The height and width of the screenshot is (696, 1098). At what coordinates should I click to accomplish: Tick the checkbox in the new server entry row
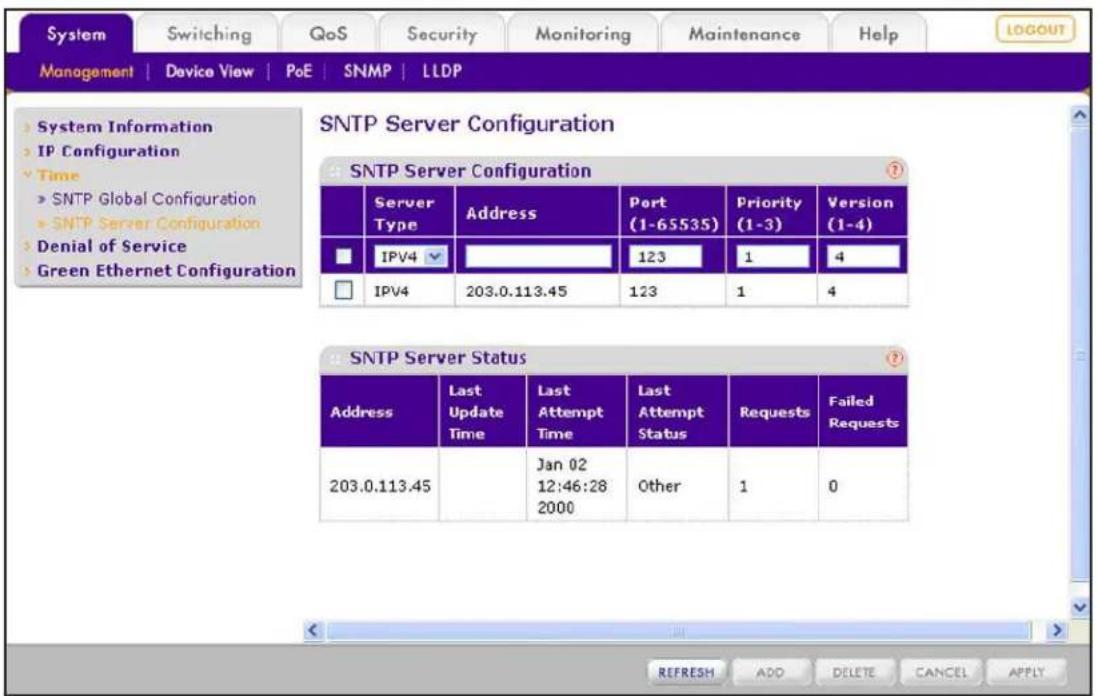(x=343, y=256)
